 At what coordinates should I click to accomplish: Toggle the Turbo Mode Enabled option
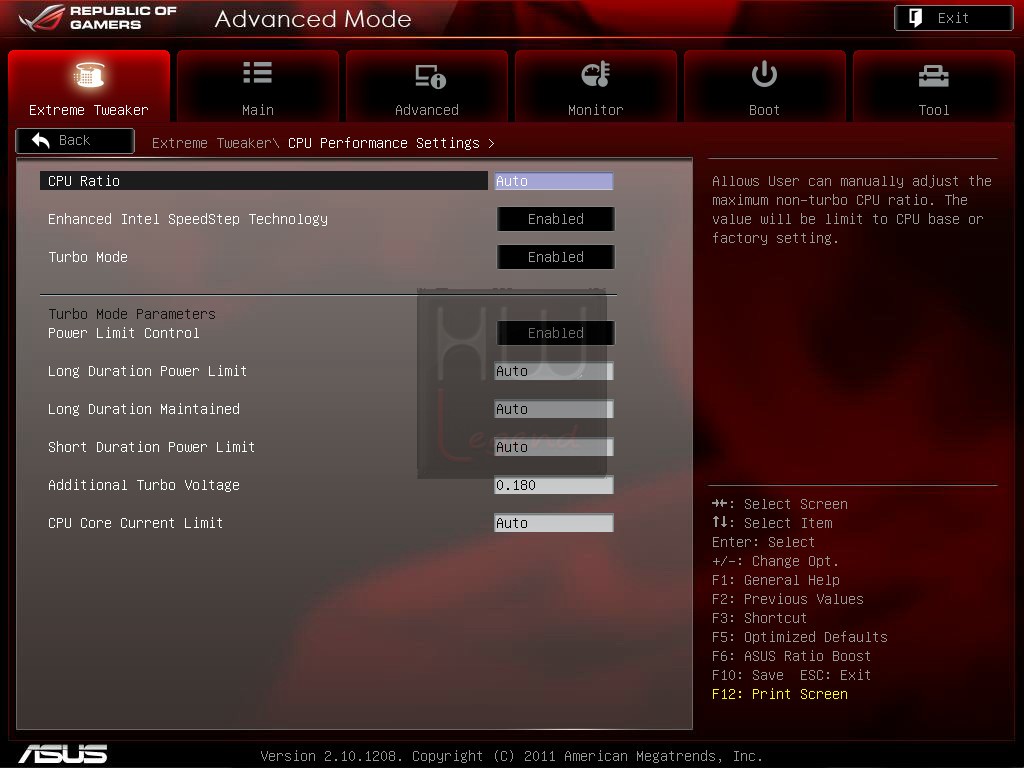[556, 257]
